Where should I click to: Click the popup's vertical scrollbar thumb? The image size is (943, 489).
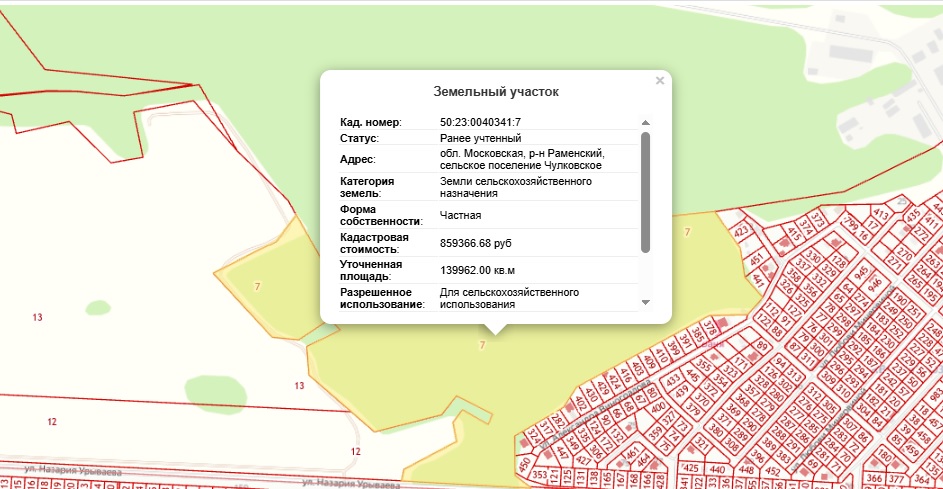[645, 190]
